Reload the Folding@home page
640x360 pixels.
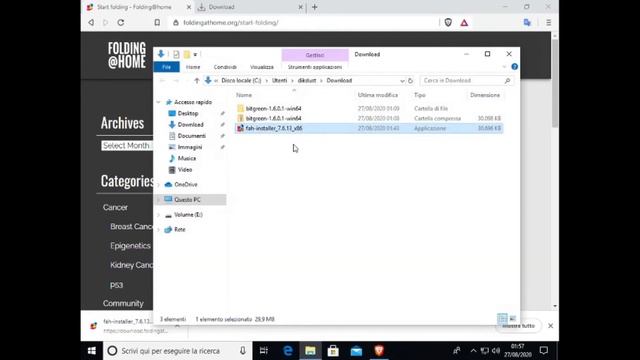121,22
